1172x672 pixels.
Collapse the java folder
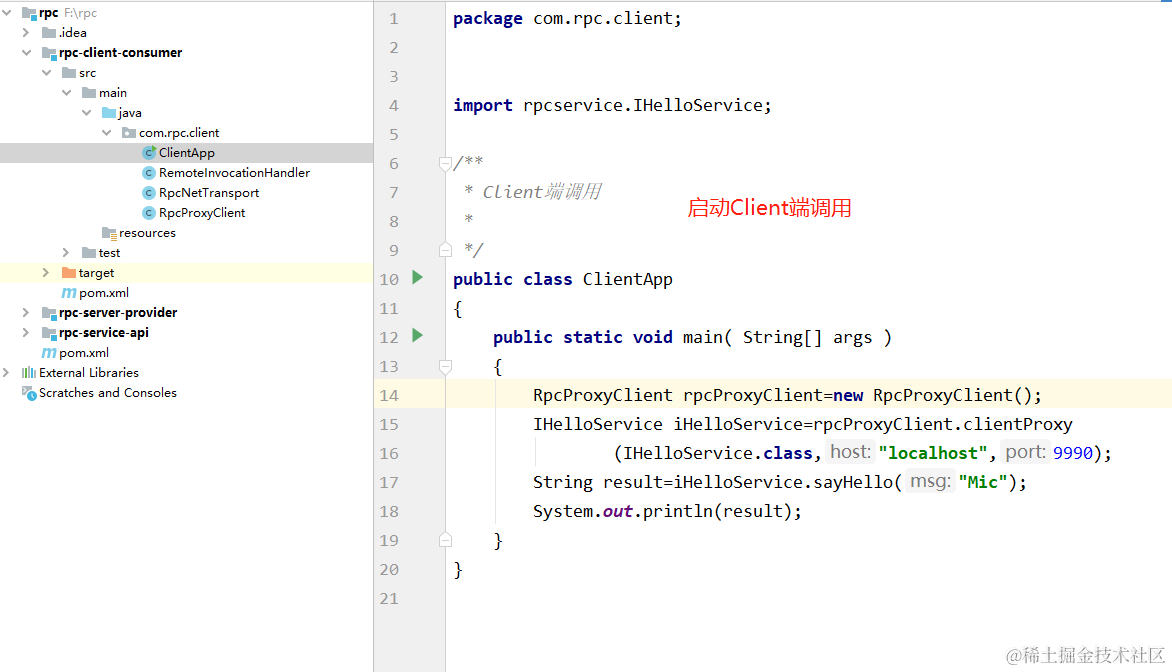tap(87, 113)
